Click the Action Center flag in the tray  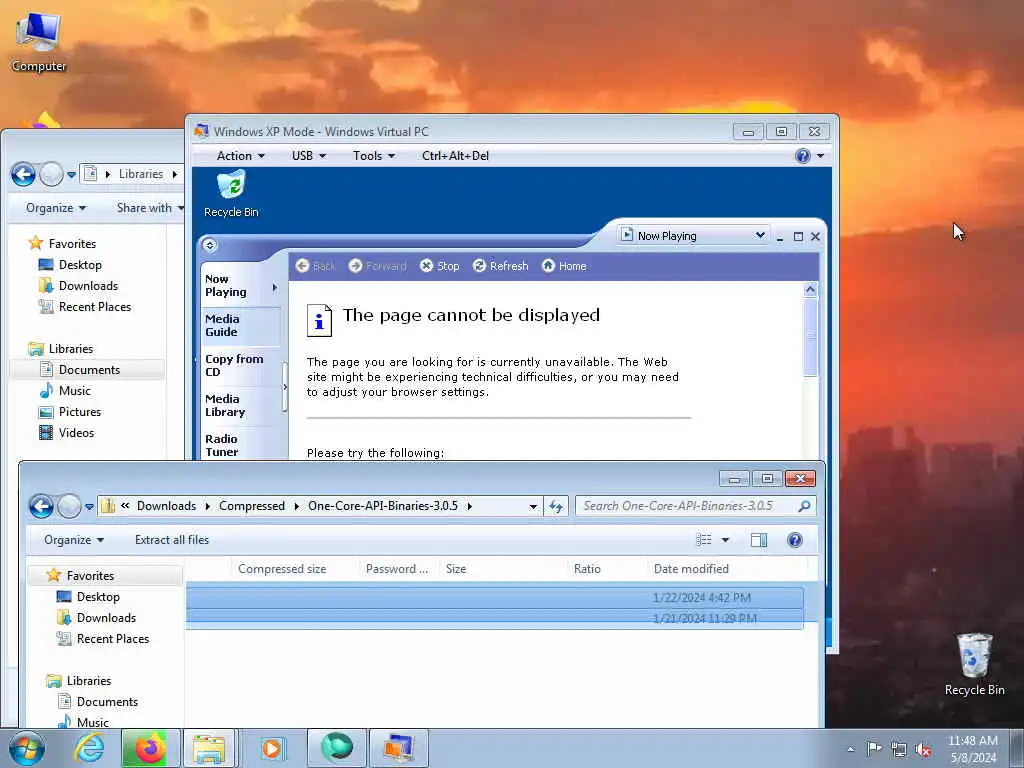[874, 748]
